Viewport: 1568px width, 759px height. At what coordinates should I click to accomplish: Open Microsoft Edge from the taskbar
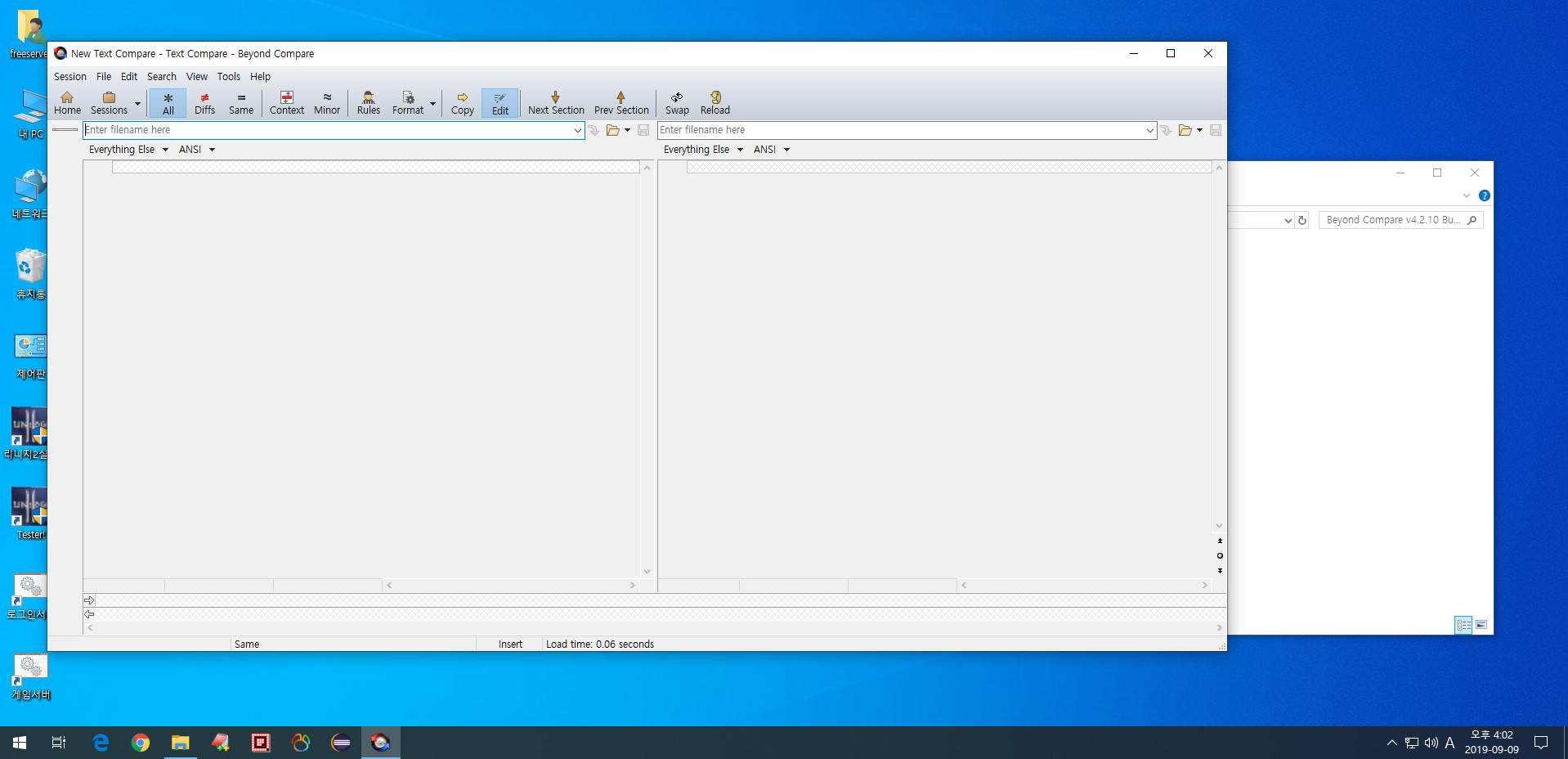101,743
